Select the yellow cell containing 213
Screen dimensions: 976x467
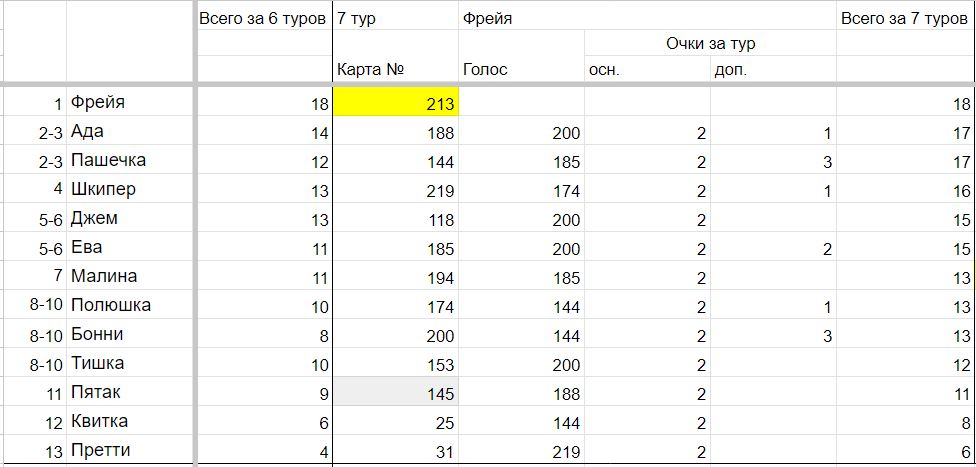[x=396, y=103]
